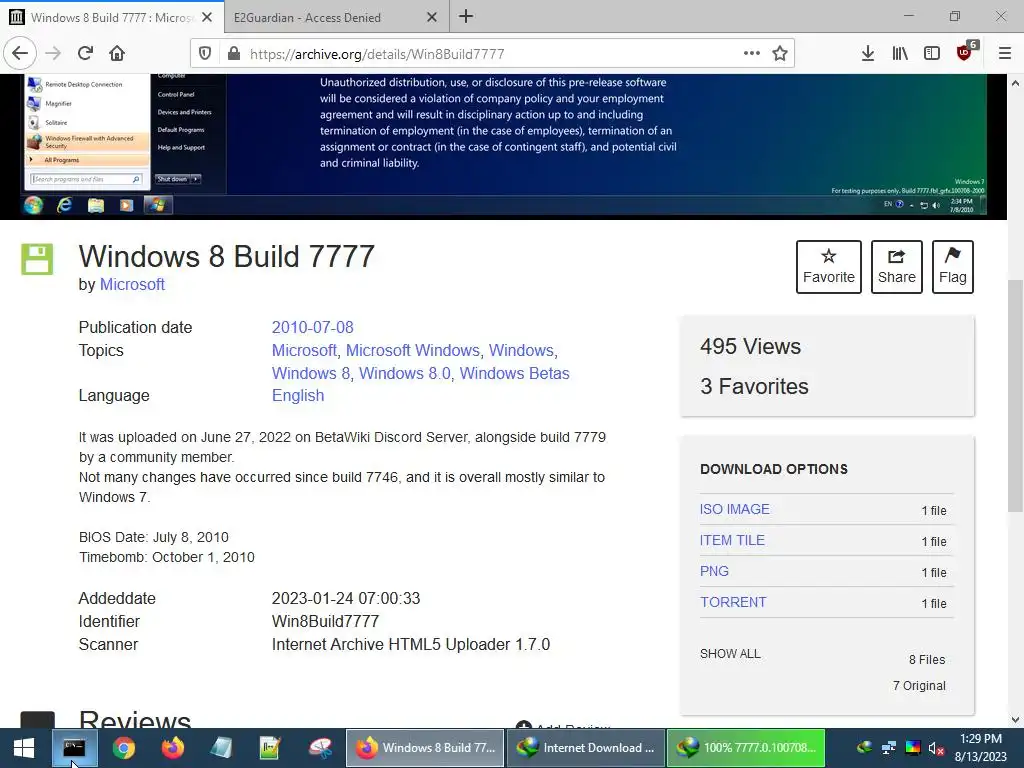Click the software floppy disk item icon
This screenshot has height=768, width=1024.
pos(37,259)
